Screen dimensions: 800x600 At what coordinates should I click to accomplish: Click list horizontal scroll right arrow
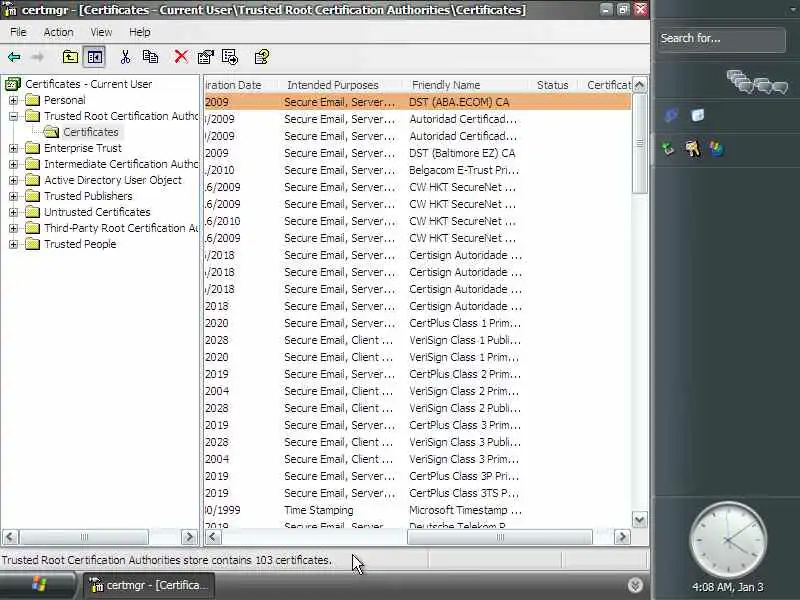pyautogui.click(x=622, y=537)
